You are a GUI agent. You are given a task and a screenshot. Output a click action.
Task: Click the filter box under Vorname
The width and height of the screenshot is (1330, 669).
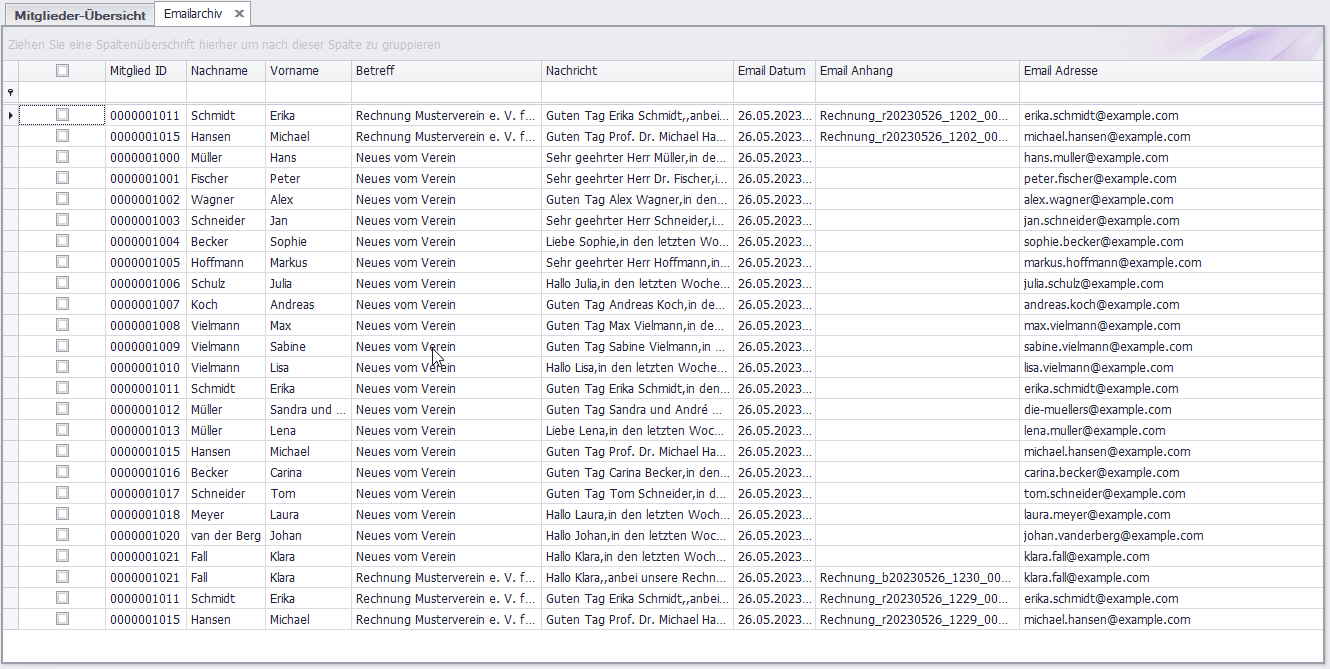(308, 92)
